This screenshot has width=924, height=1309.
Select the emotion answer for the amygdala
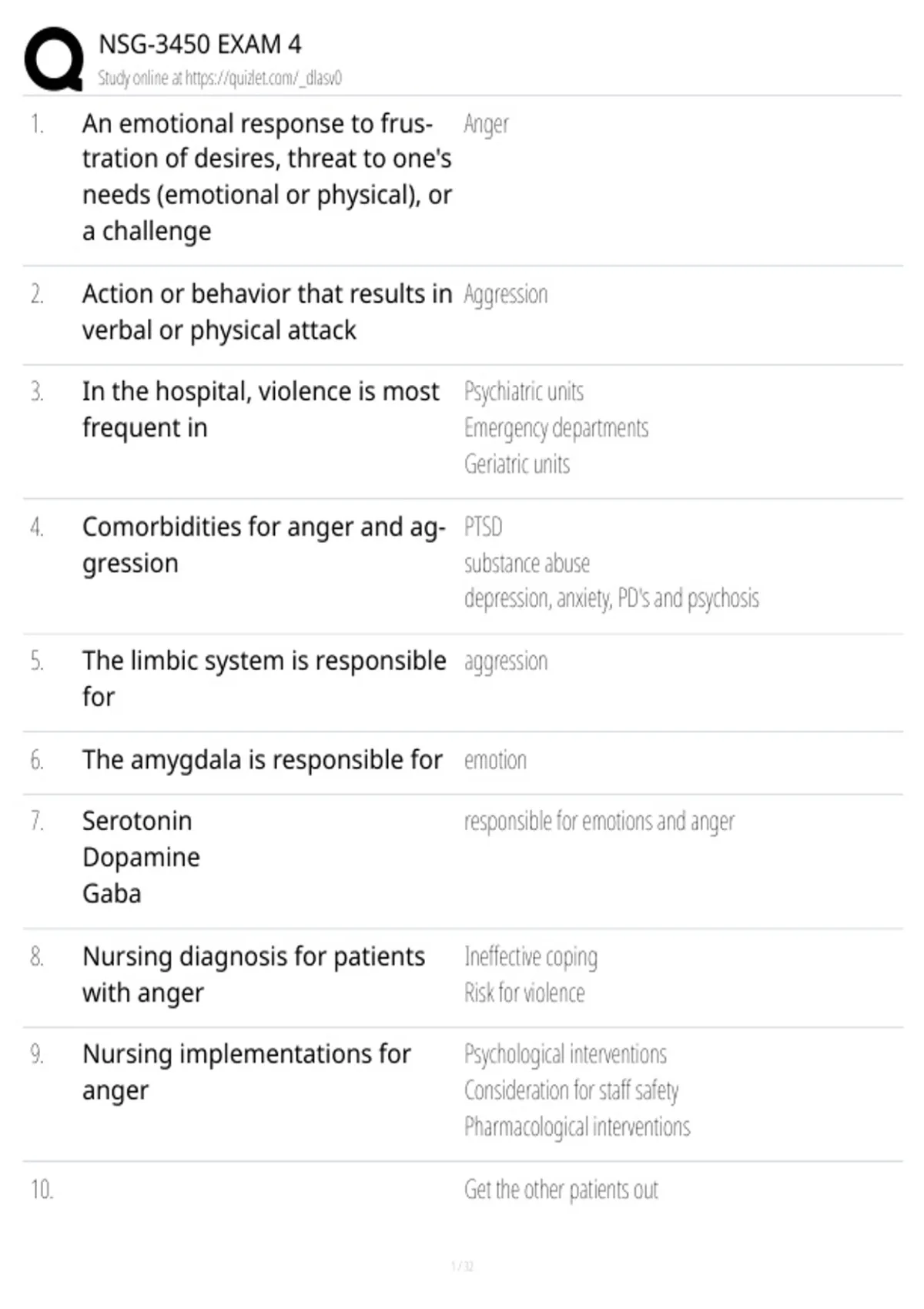pos(495,761)
